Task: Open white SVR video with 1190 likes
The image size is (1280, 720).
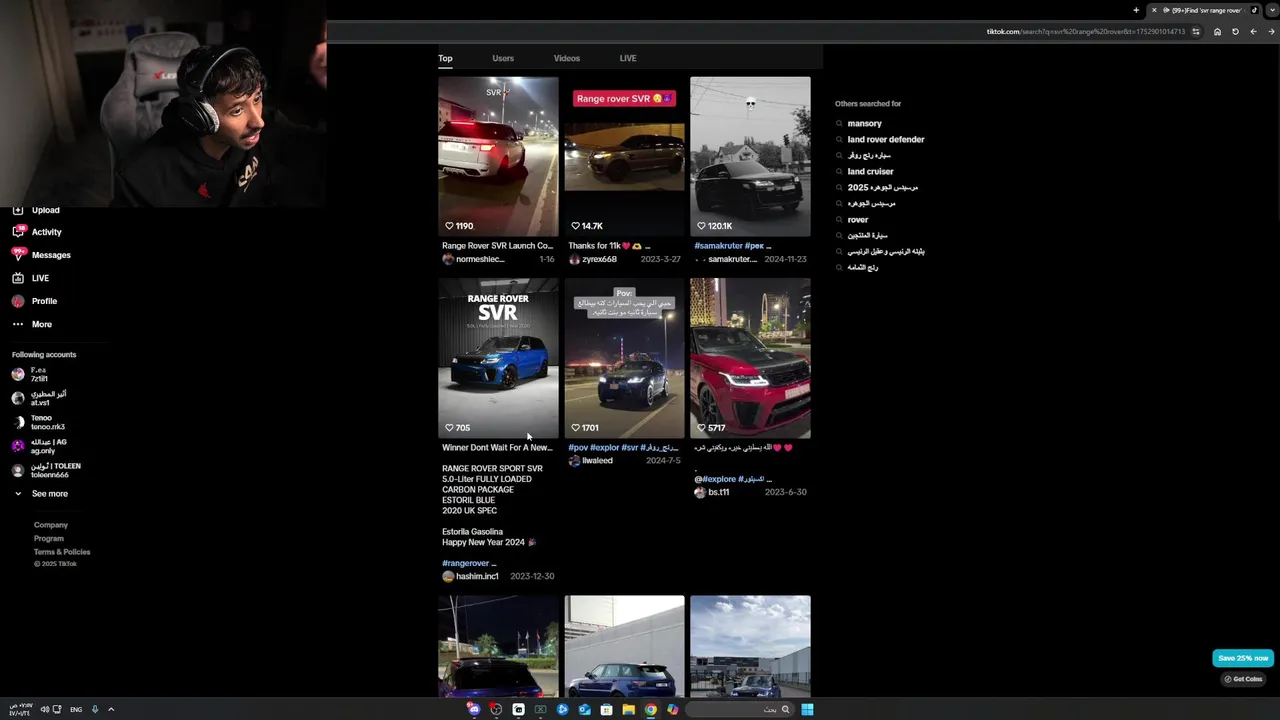Action: click(x=498, y=156)
